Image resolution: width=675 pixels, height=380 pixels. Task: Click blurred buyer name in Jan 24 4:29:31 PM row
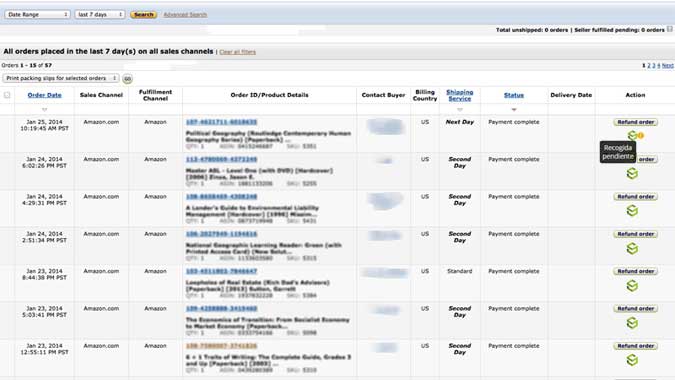tap(385, 201)
